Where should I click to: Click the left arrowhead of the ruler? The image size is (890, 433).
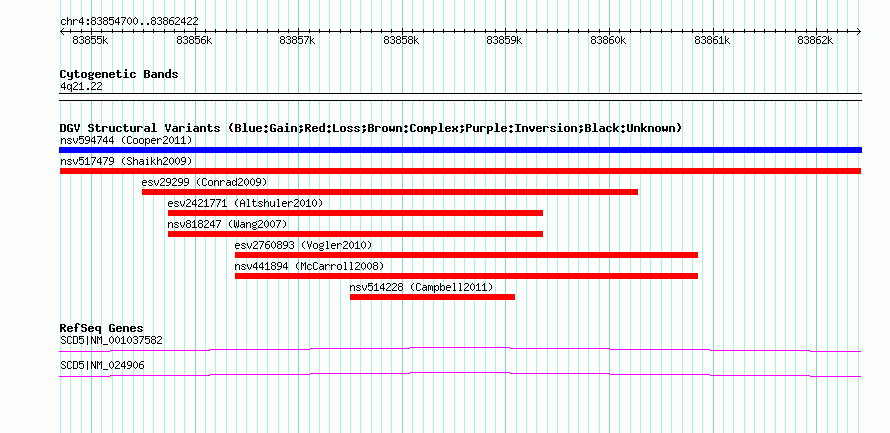click(62, 32)
